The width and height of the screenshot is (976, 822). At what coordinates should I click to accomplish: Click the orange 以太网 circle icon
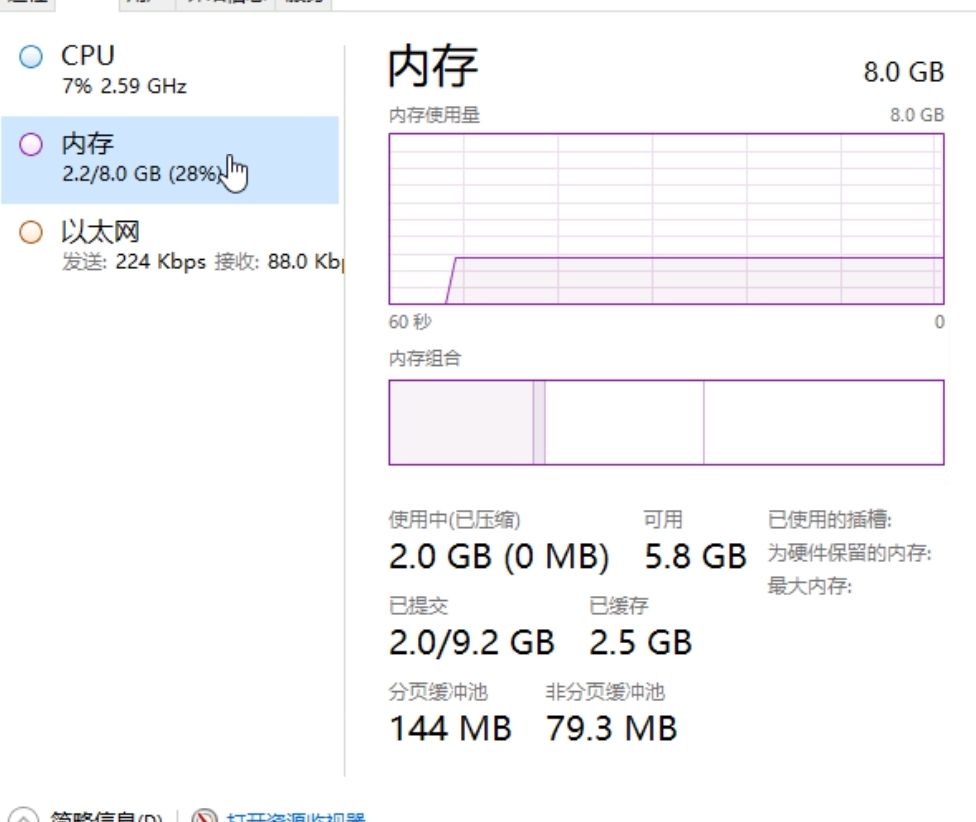(x=32, y=233)
